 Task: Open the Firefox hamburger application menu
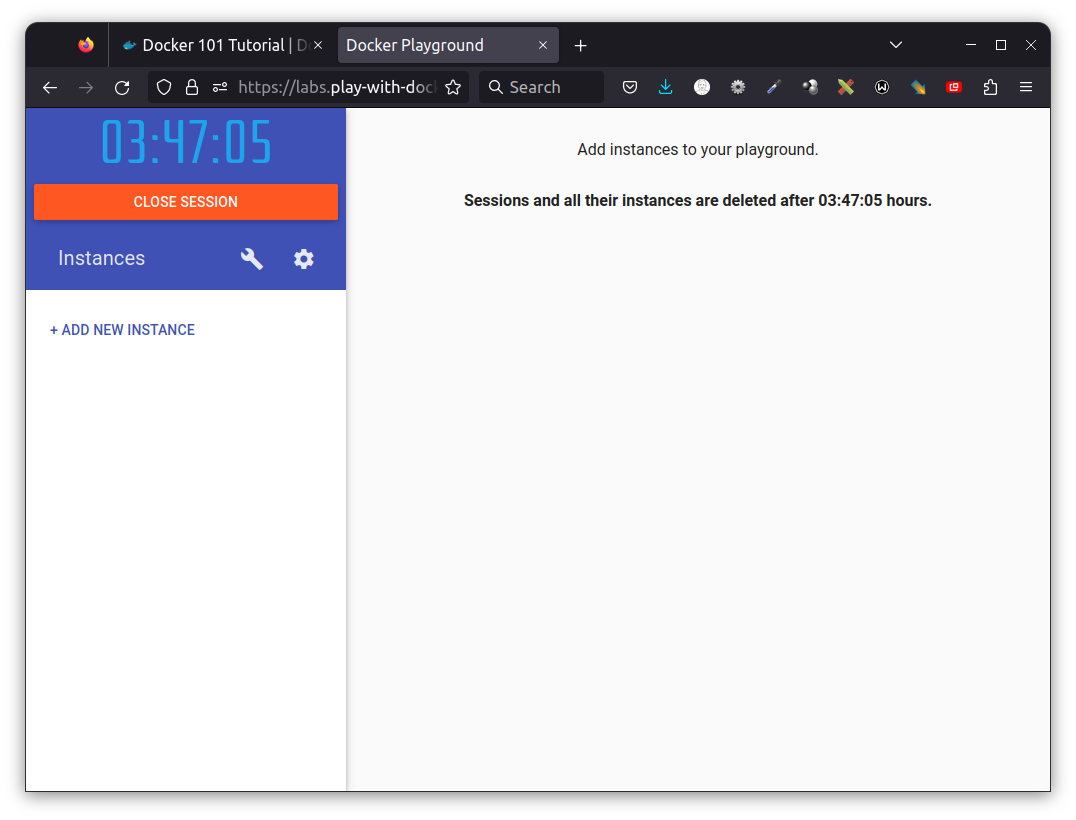tap(1026, 87)
